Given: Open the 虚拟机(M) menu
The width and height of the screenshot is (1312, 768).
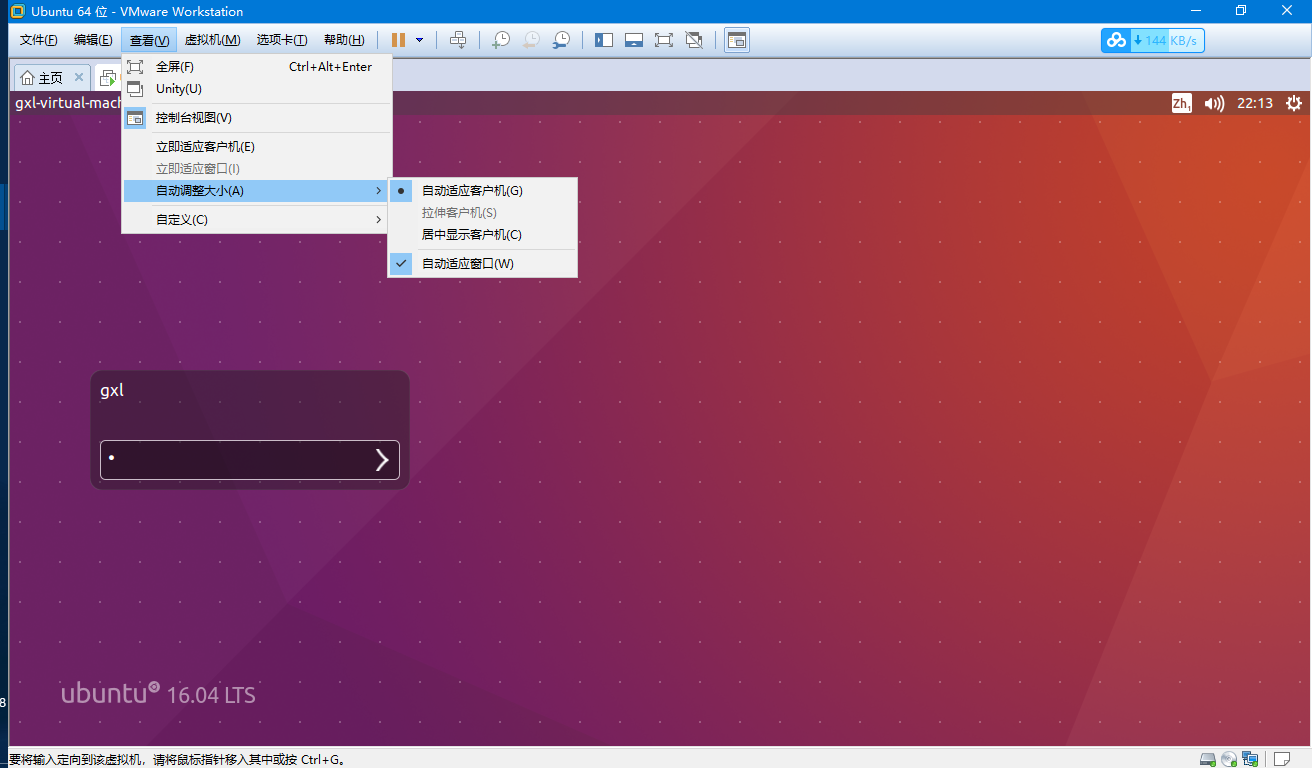Looking at the screenshot, I should (x=213, y=40).
